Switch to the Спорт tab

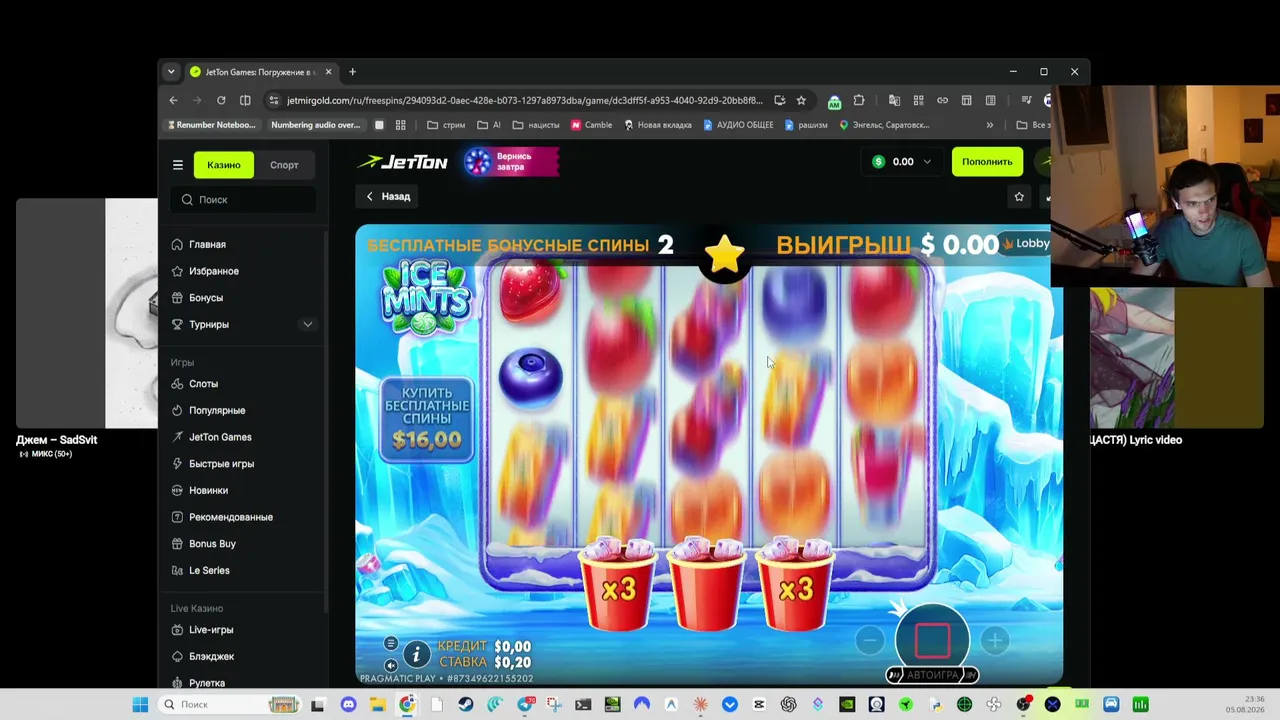coord(284,165)
